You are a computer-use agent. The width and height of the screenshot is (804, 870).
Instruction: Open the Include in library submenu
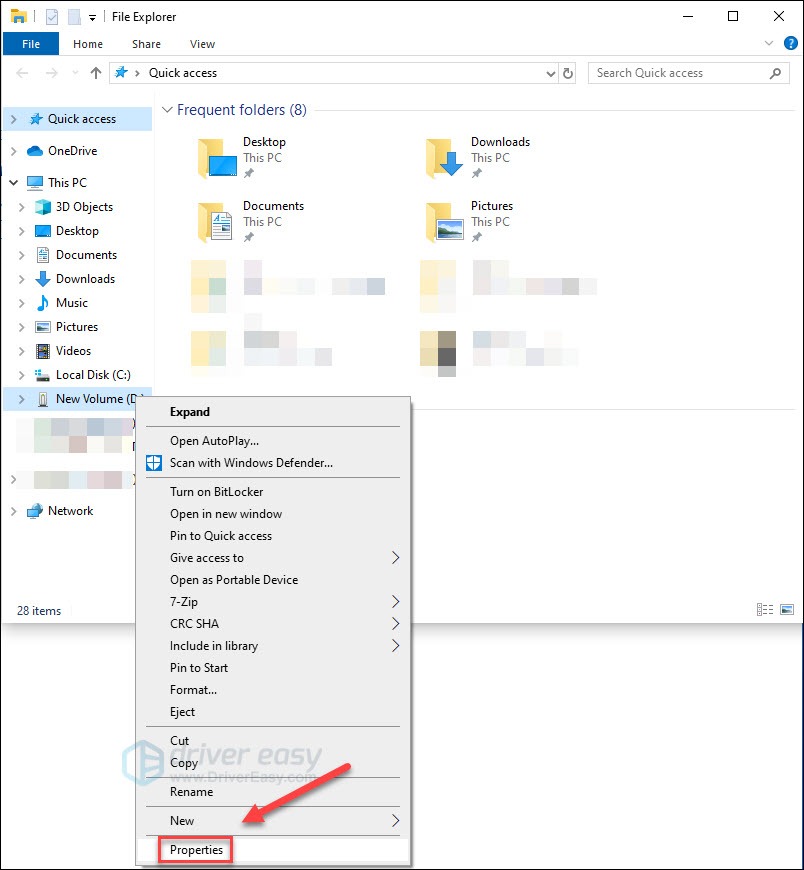click(272, 646)
